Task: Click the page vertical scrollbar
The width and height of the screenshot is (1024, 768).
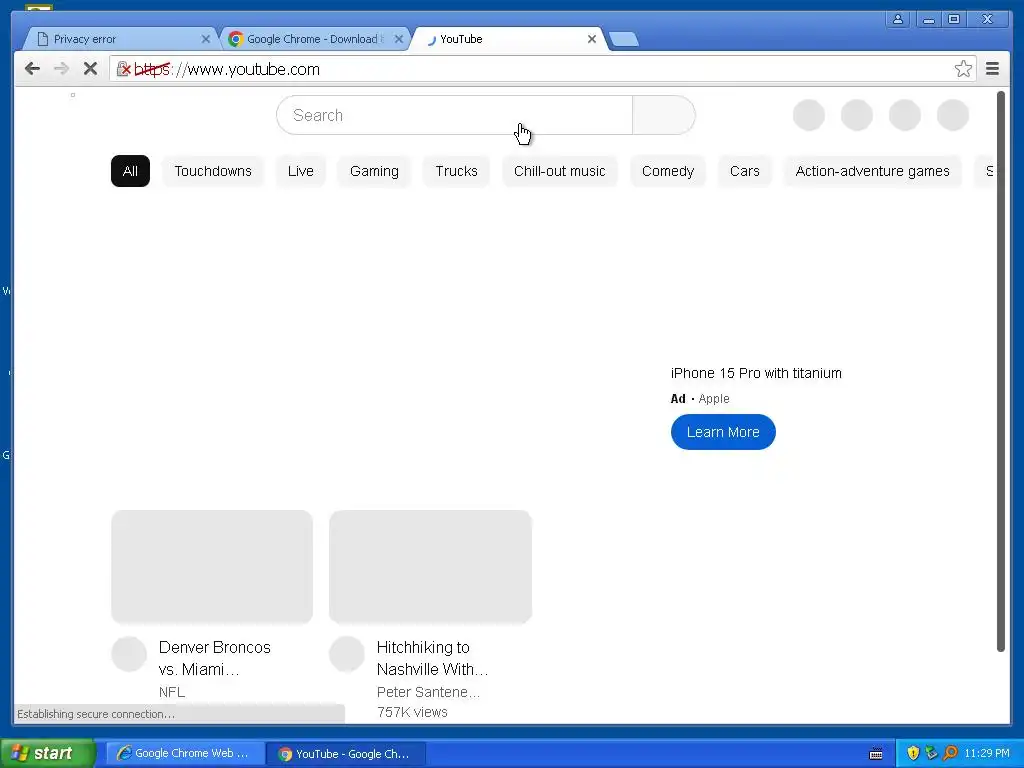Action: click(x=1000, y=371)
